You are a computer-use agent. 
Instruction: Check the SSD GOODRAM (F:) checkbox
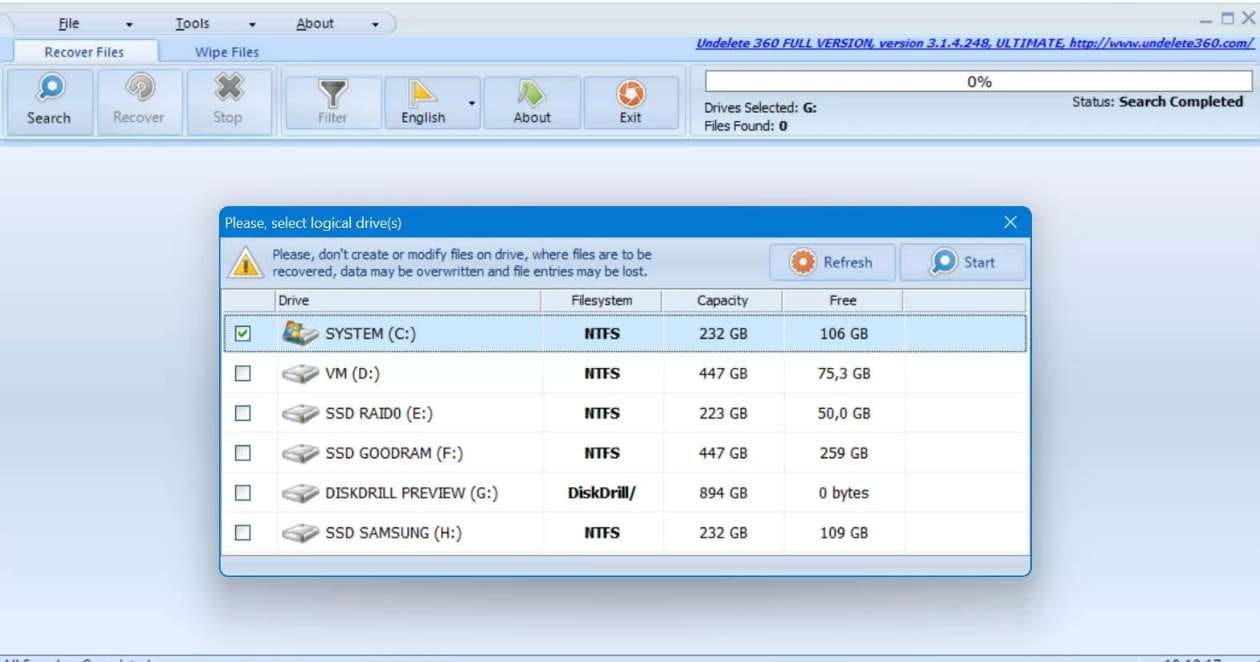coord(243,453)
